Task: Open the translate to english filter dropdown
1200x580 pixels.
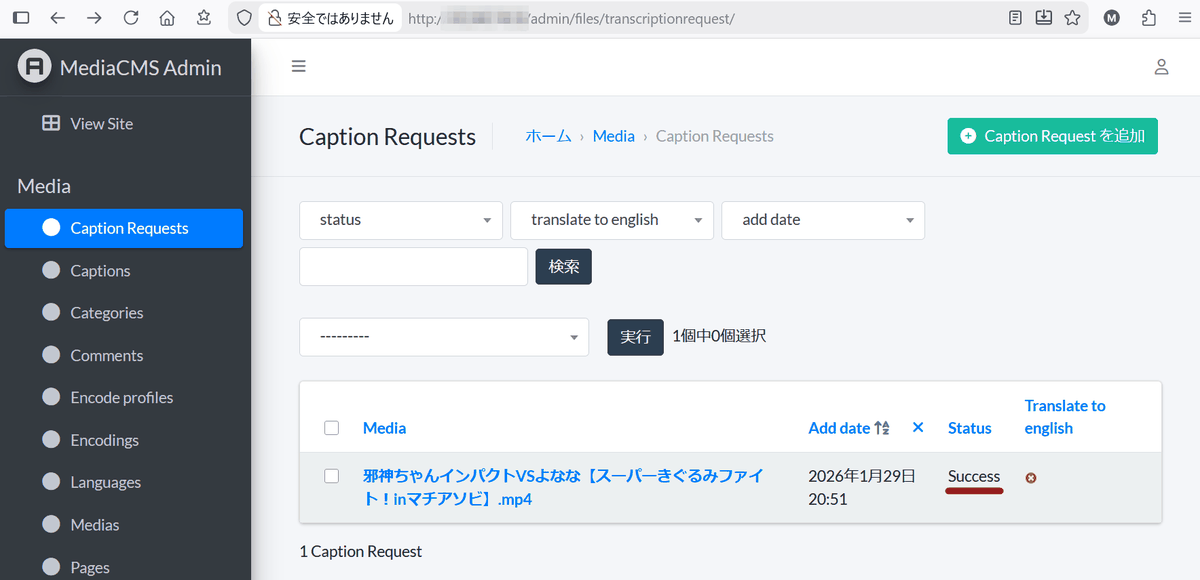Action: [611, 220]
